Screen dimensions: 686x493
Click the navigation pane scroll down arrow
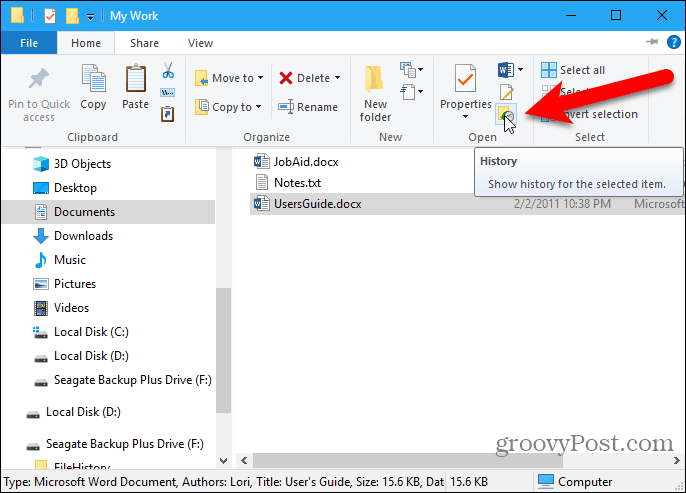(x=224, y=461)
